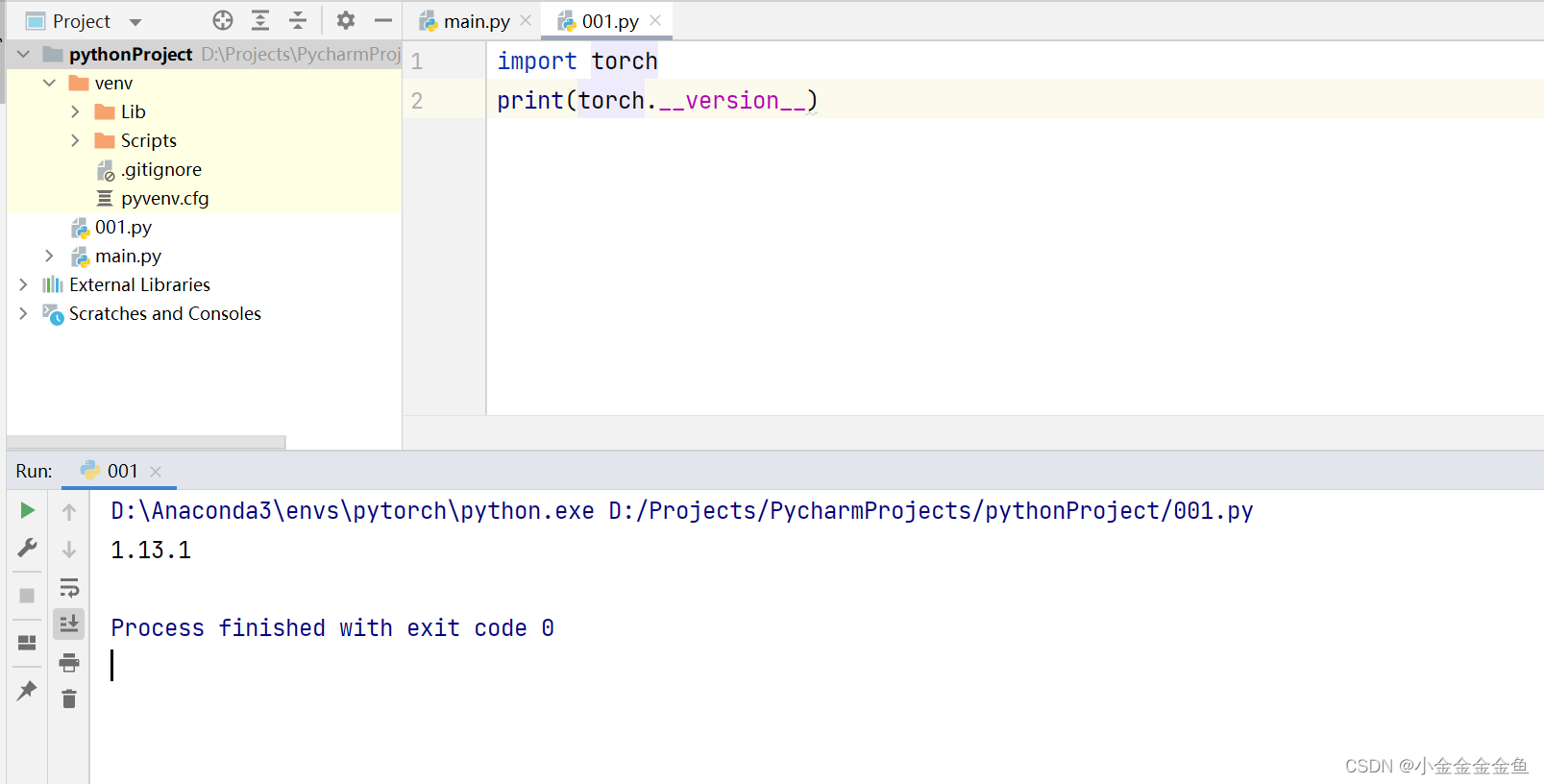Select the Lib folder row
Screen dimensions: 1544x784
pyautogui.click(x=204, y=112)
